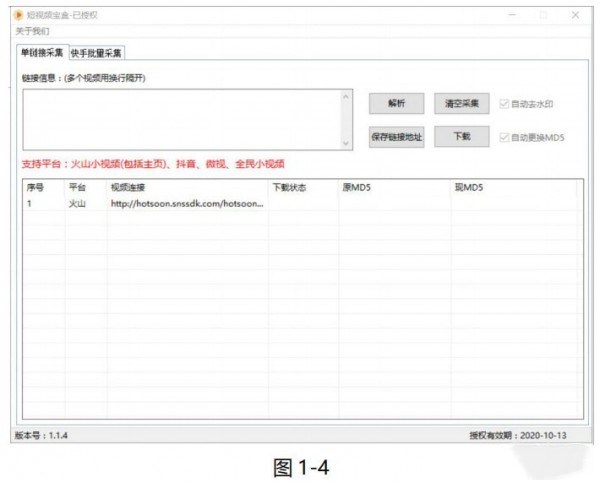Minimize the 短视频宝盒 window
Viewport: 600px width, 483px height.
tap(512, 15)
